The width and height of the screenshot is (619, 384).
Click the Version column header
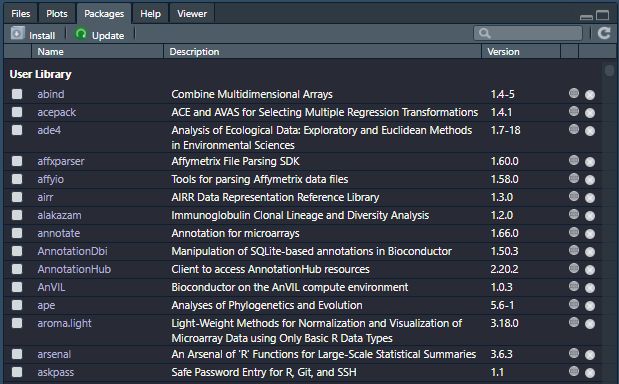click(521, 51)
